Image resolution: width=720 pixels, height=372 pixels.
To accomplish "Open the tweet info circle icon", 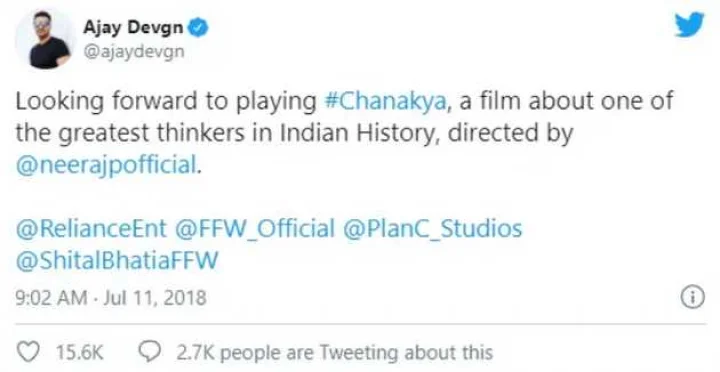I will pos(692,298).
